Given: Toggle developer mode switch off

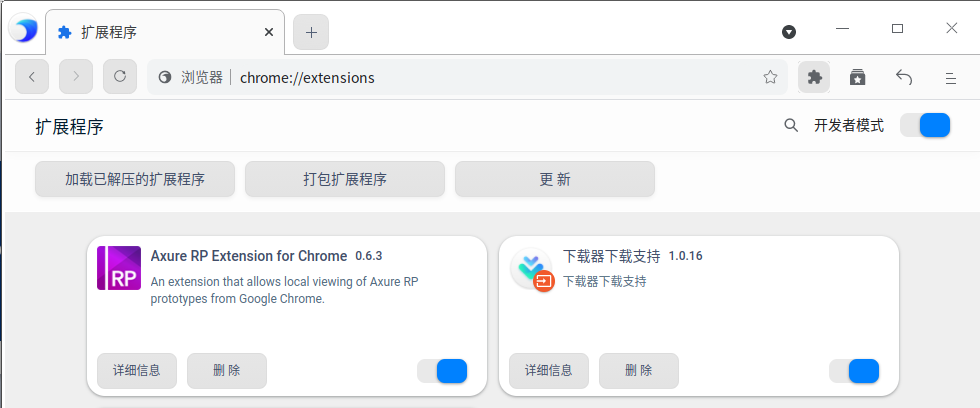Looking at the screenshot, I should coord(925,126).
